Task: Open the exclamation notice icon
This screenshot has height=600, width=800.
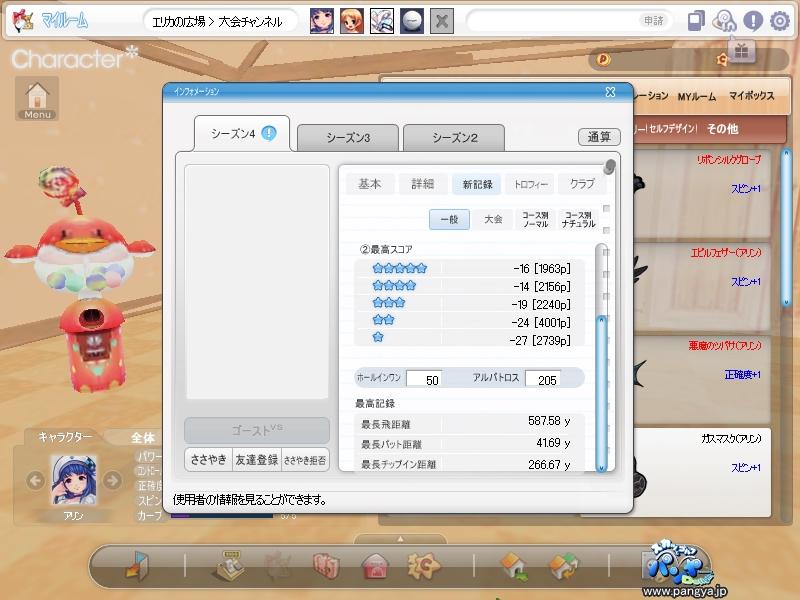Action: [x=753, y=21]
